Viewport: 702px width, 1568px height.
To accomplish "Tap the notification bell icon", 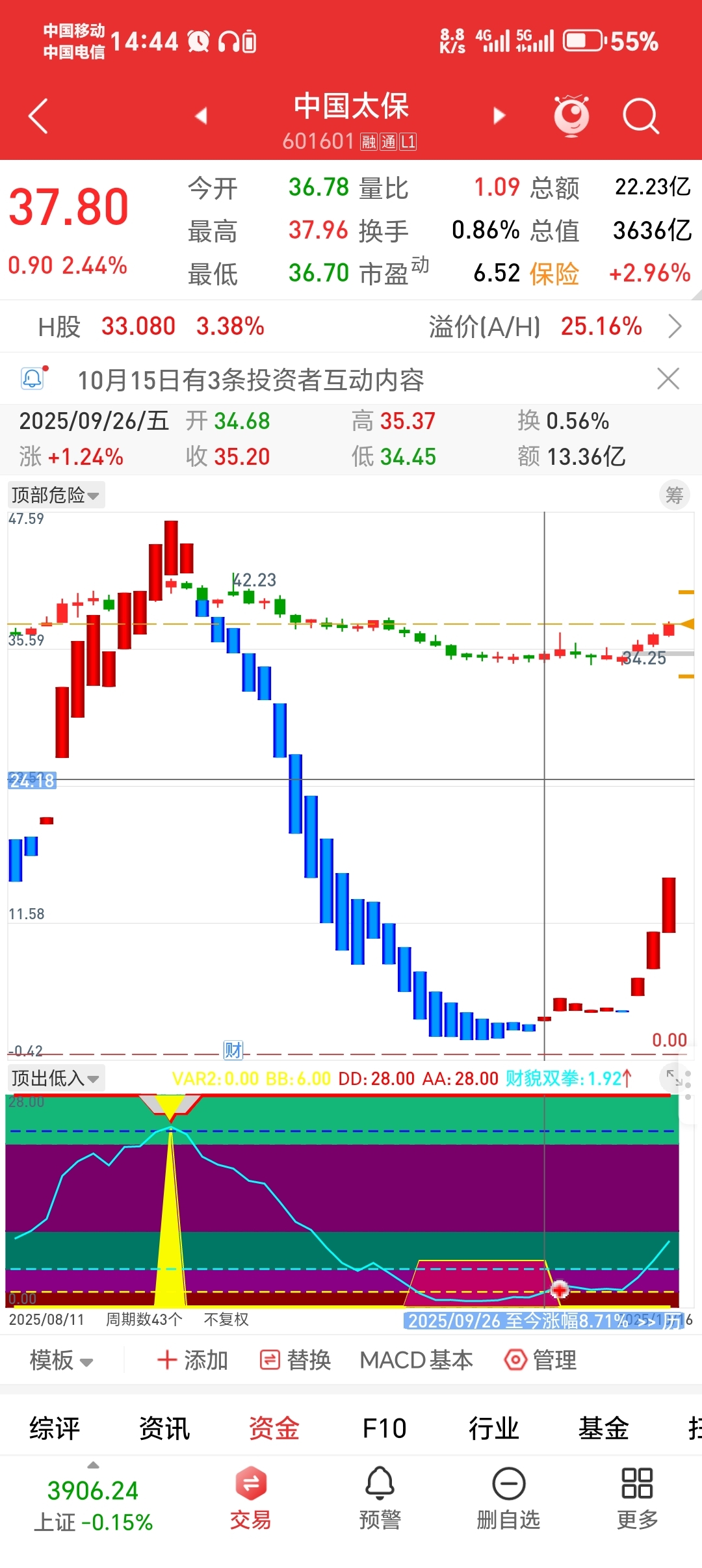I will (x=34, y=378).
